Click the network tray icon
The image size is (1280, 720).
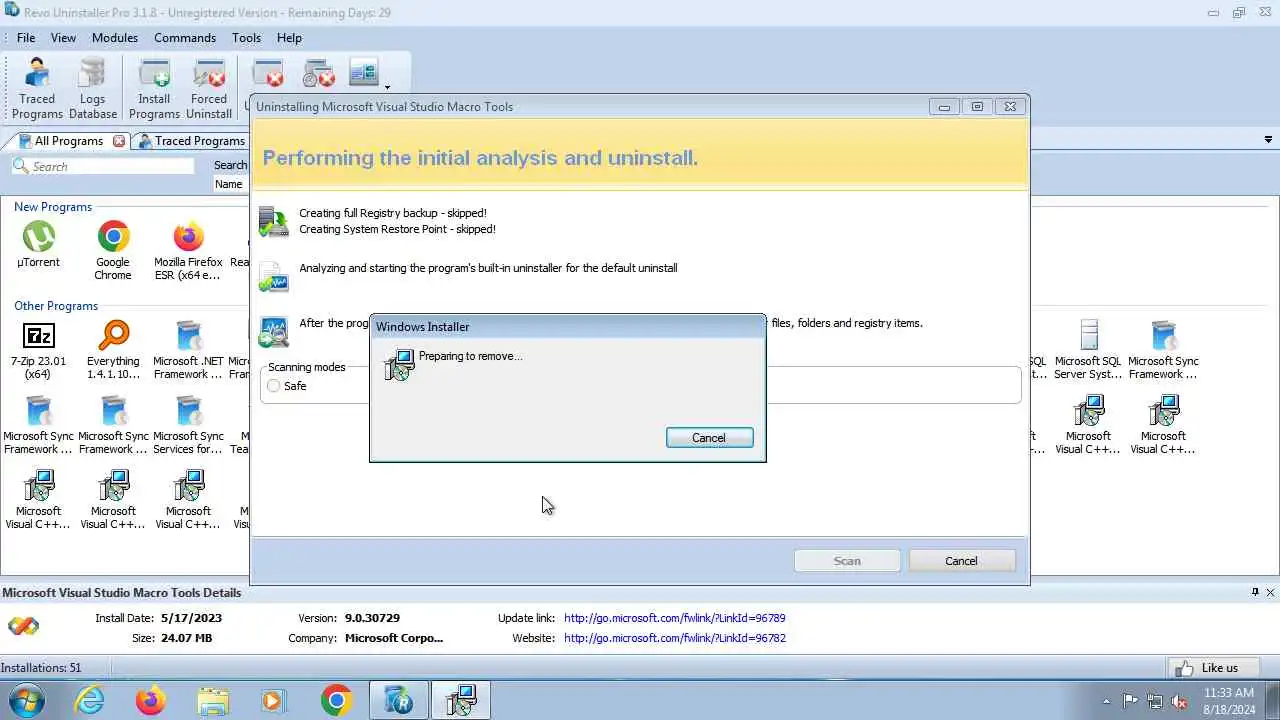(x=1155, y=701)
